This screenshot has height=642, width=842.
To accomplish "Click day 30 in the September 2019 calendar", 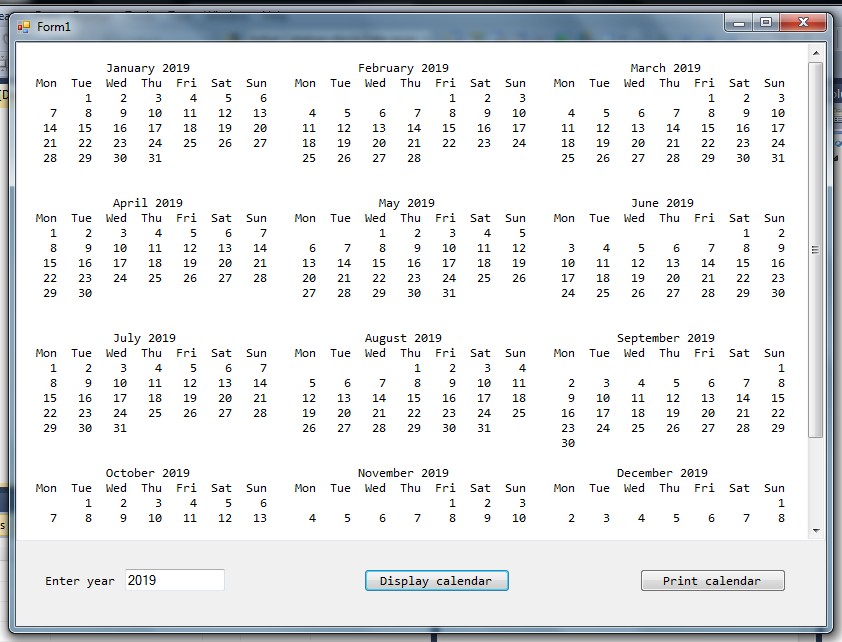I will (x=568, y=443).
